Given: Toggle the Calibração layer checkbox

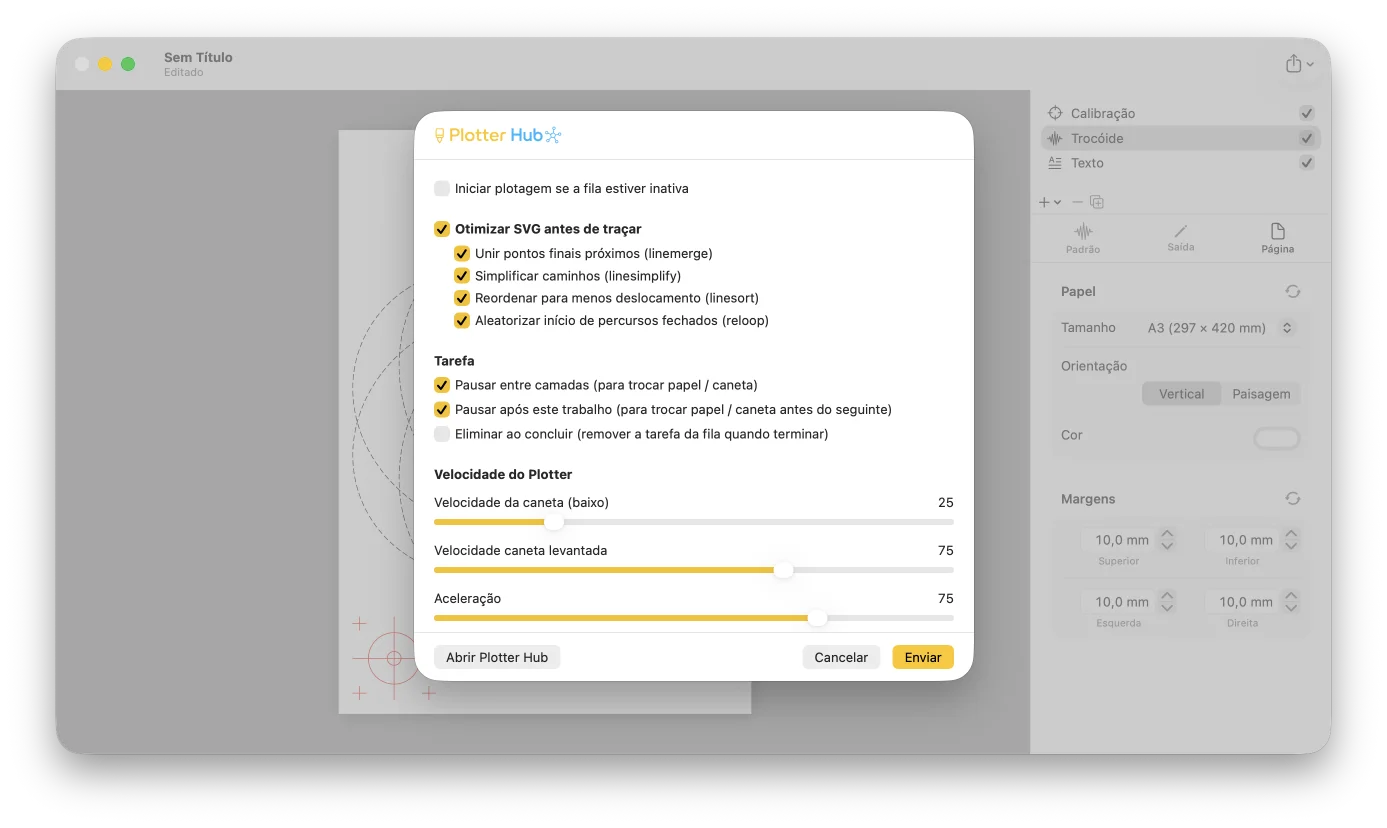Looking at the screenshot, I should (1306, 114).
